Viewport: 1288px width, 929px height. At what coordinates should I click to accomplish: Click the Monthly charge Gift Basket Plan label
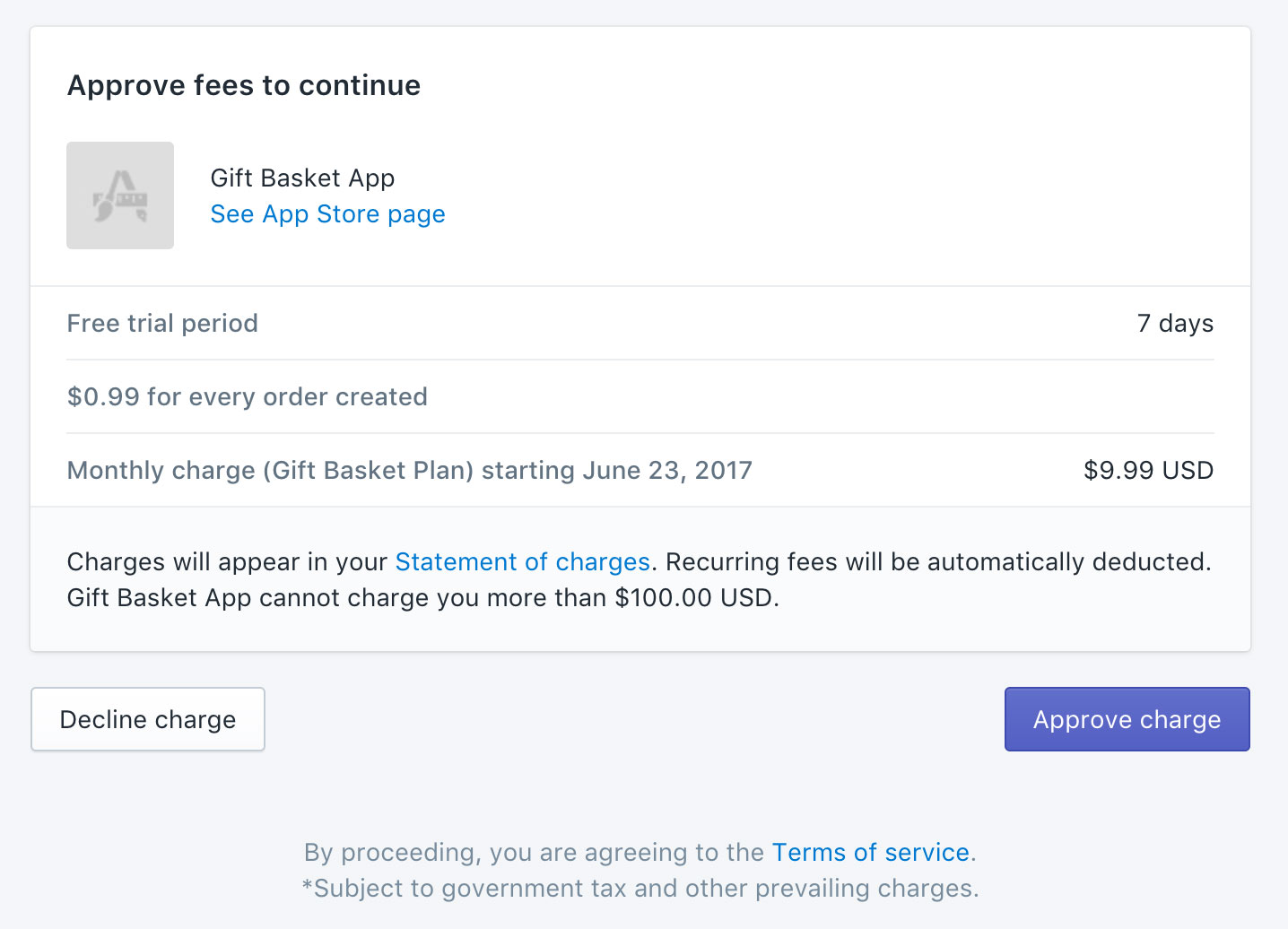point(270,471)
